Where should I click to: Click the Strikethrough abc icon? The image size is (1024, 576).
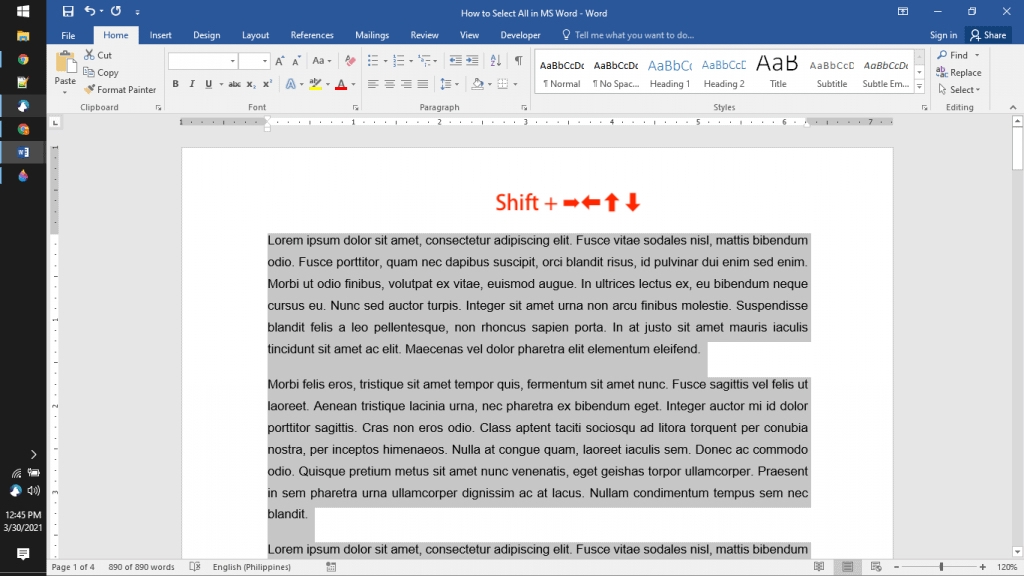(234, 84)
